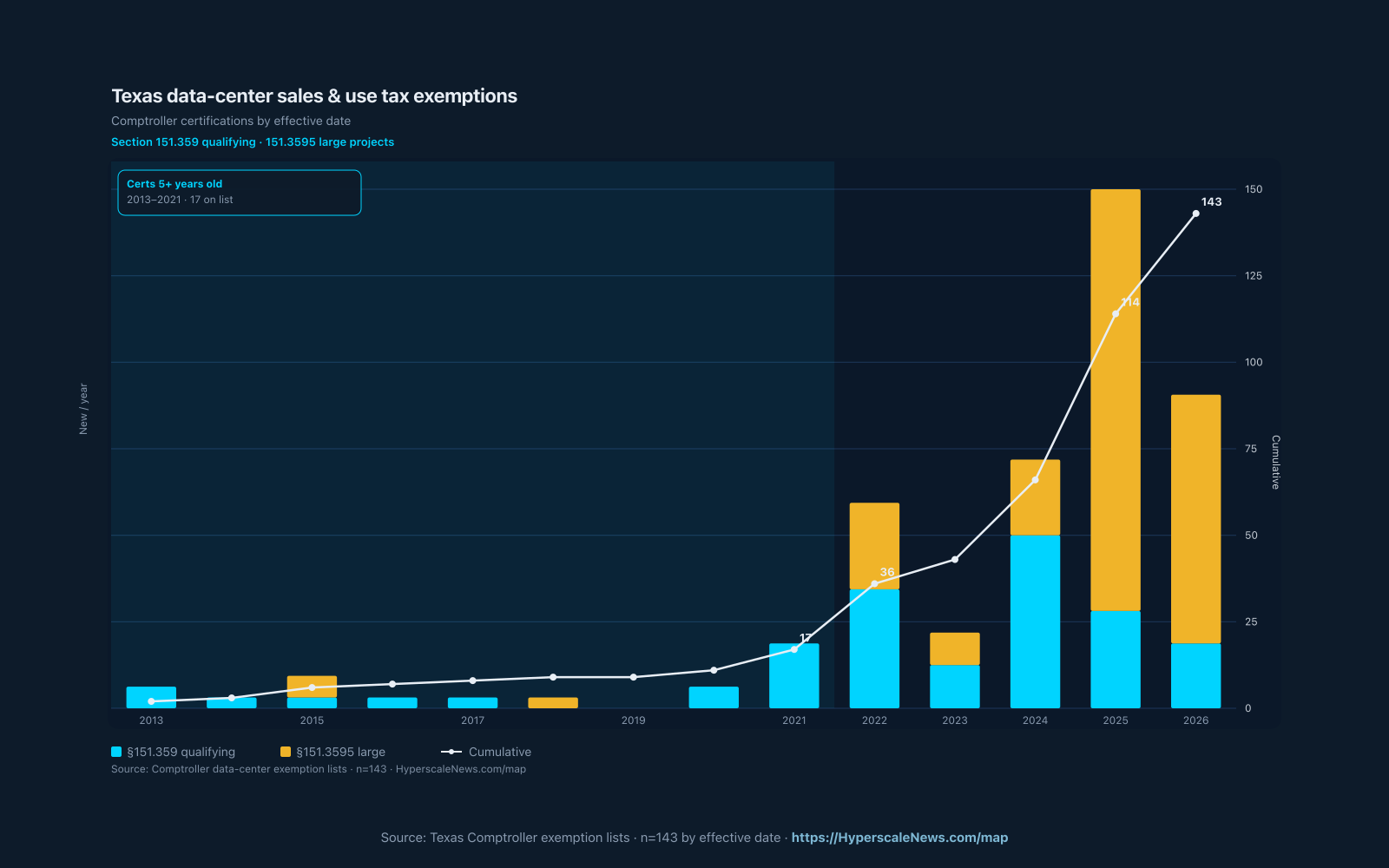Click the 2022 x-axis label
This screenshot has height=868, width=1389.
874,720
